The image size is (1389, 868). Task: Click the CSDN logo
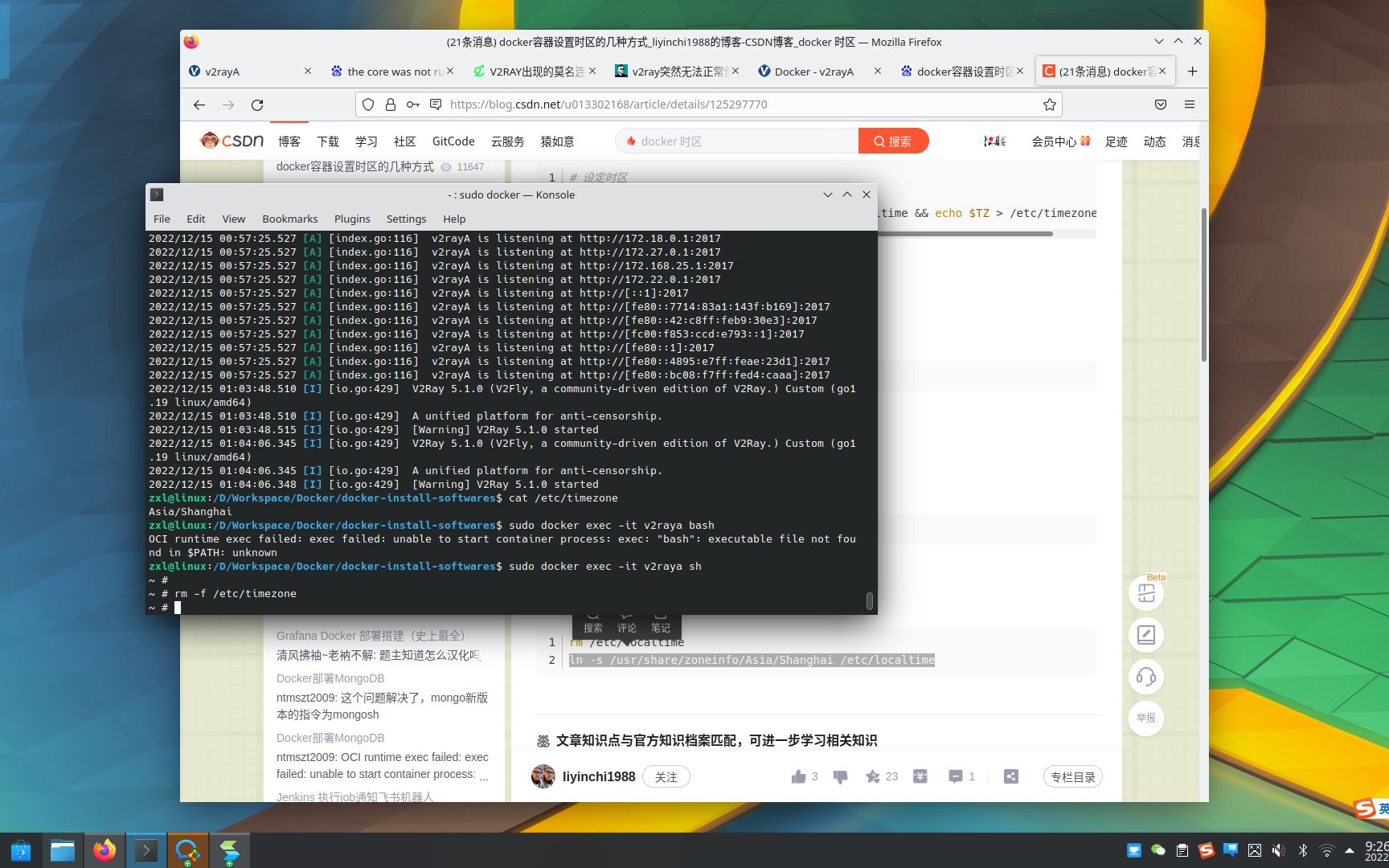pyautogui.click(x=231, y=141)
